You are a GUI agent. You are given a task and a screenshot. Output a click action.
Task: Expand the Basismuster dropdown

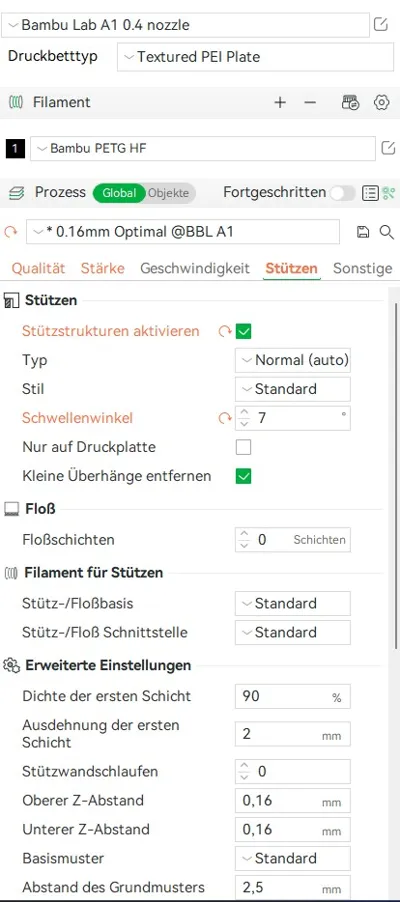pyautogui.click(x=293, y=858)
